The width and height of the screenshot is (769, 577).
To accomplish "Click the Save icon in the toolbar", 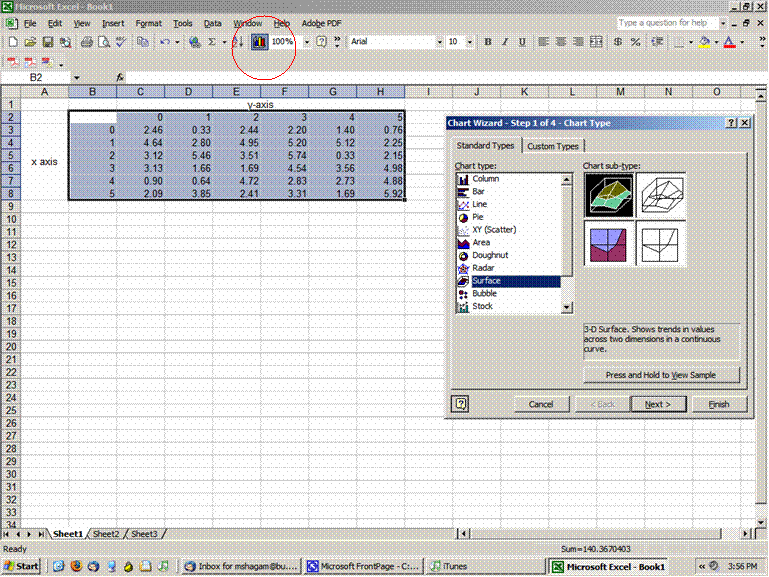I will [48, 42].
